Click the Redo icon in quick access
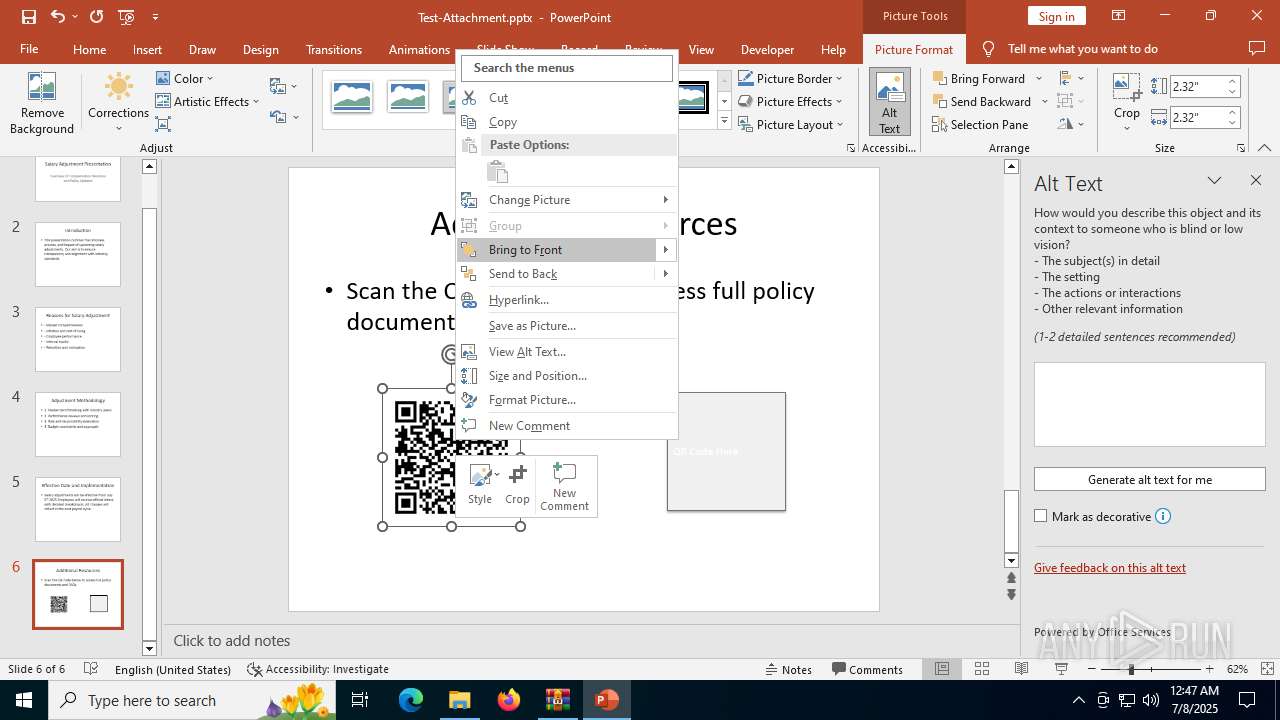The width and height of the screenshot is (1280, 720). (96, 17)
